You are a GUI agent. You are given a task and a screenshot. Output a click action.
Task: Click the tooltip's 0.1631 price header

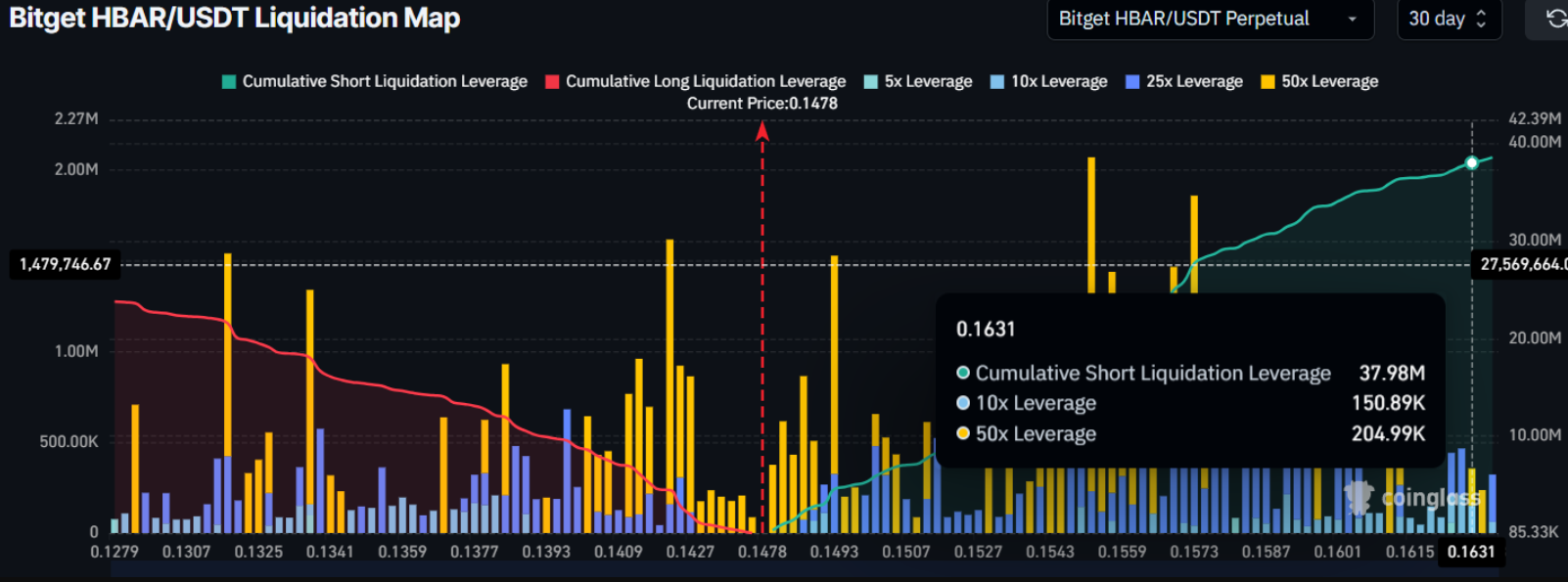click(x=986, y=330)
